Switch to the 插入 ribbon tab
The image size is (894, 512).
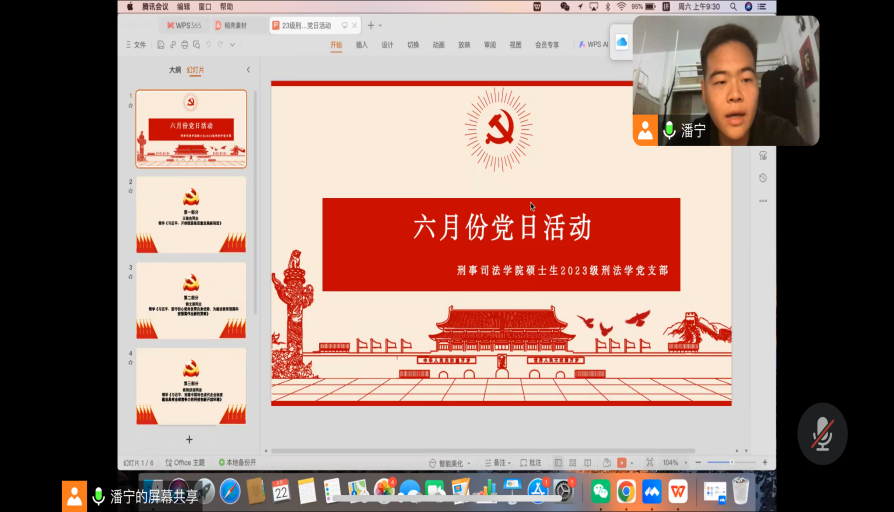pyautogui.click(x=362, y=45)
